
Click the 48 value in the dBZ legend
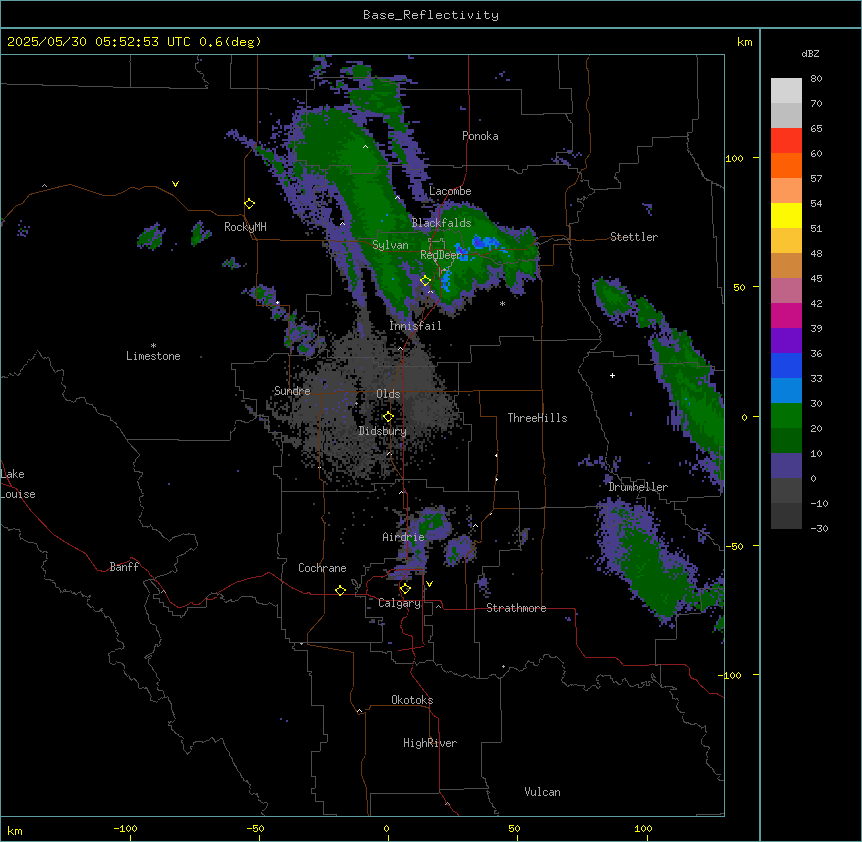pos(816,253)
